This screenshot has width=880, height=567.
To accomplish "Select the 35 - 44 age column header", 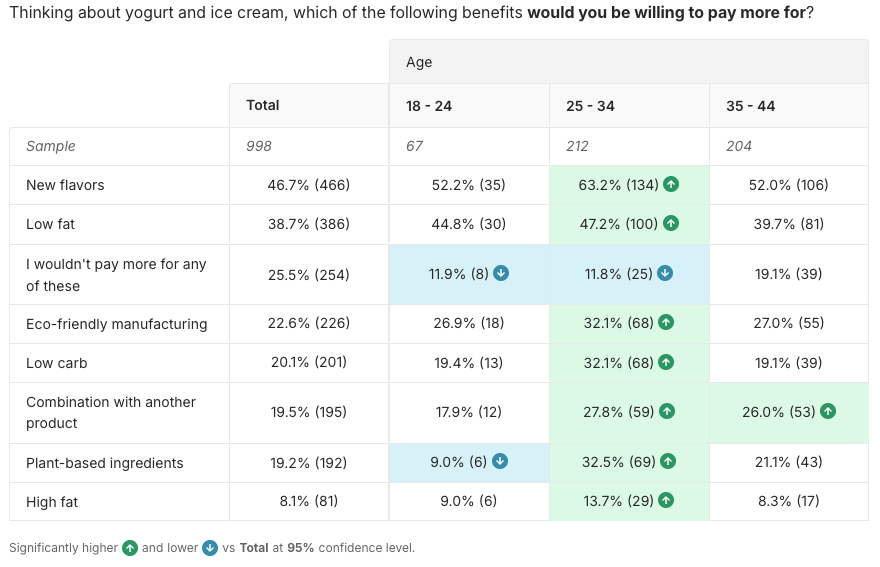I will [750, 106].
